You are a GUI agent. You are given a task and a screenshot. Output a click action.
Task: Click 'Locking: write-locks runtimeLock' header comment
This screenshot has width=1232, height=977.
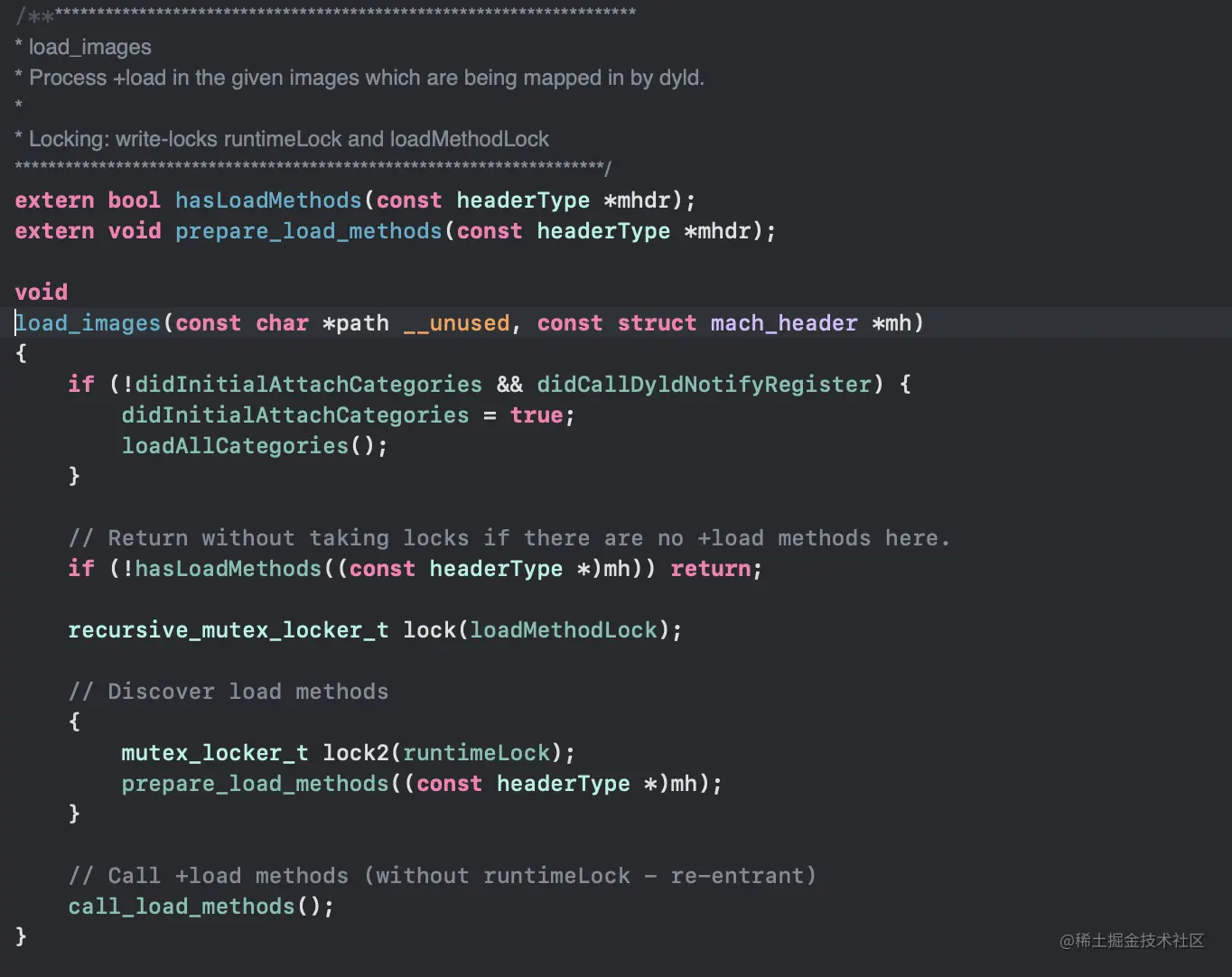click(x=282, y=139)
